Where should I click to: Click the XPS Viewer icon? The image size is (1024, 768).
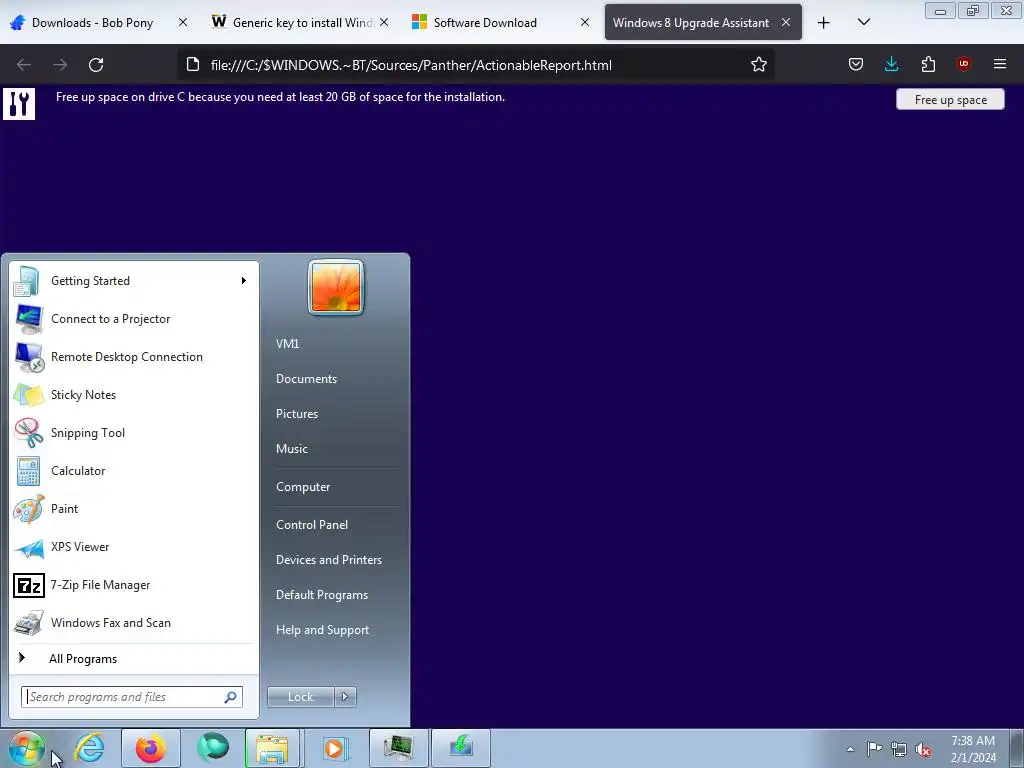[x=29, y=547]
